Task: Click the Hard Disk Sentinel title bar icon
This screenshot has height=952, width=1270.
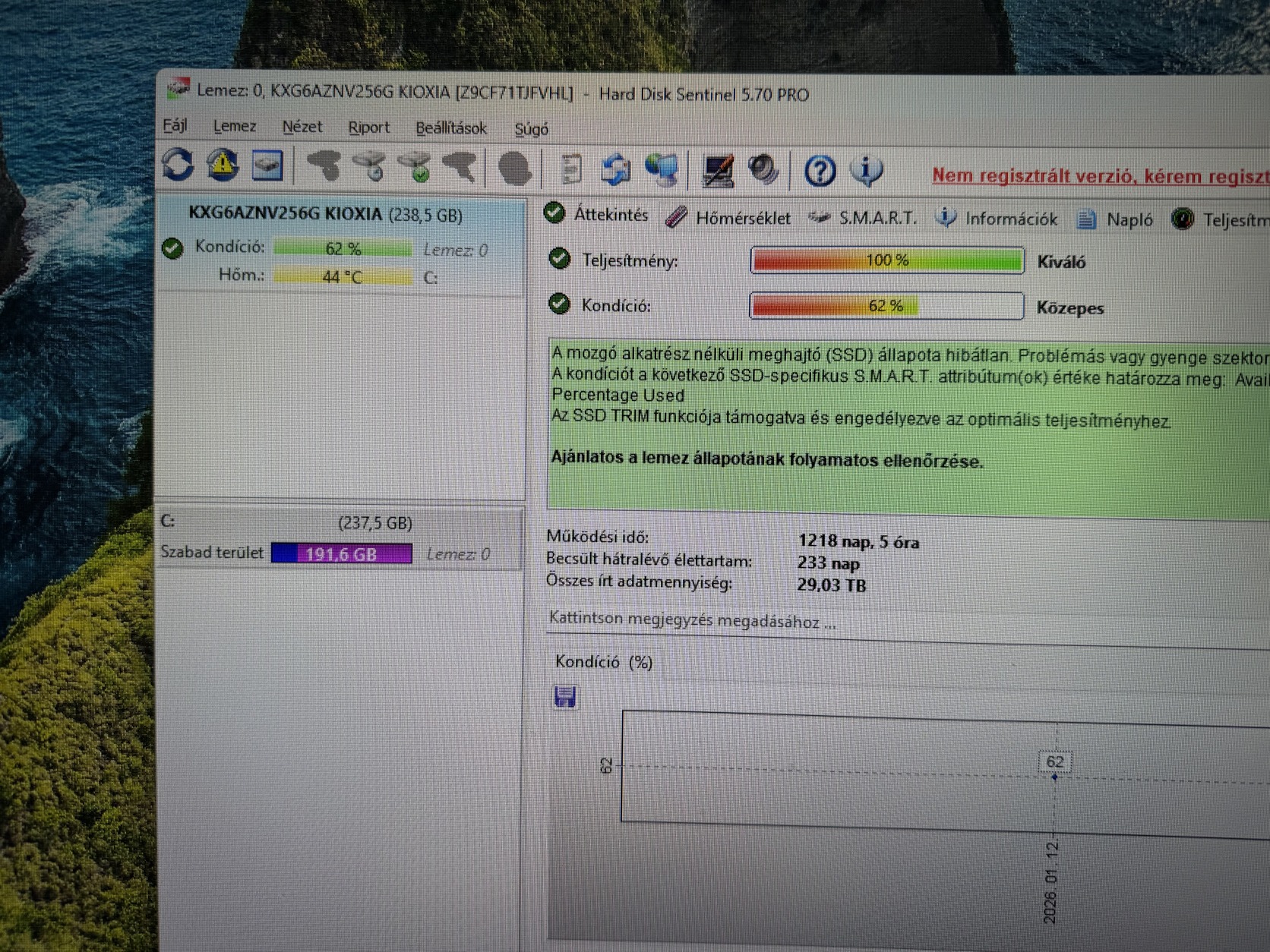Action: (x=178, y=89)
